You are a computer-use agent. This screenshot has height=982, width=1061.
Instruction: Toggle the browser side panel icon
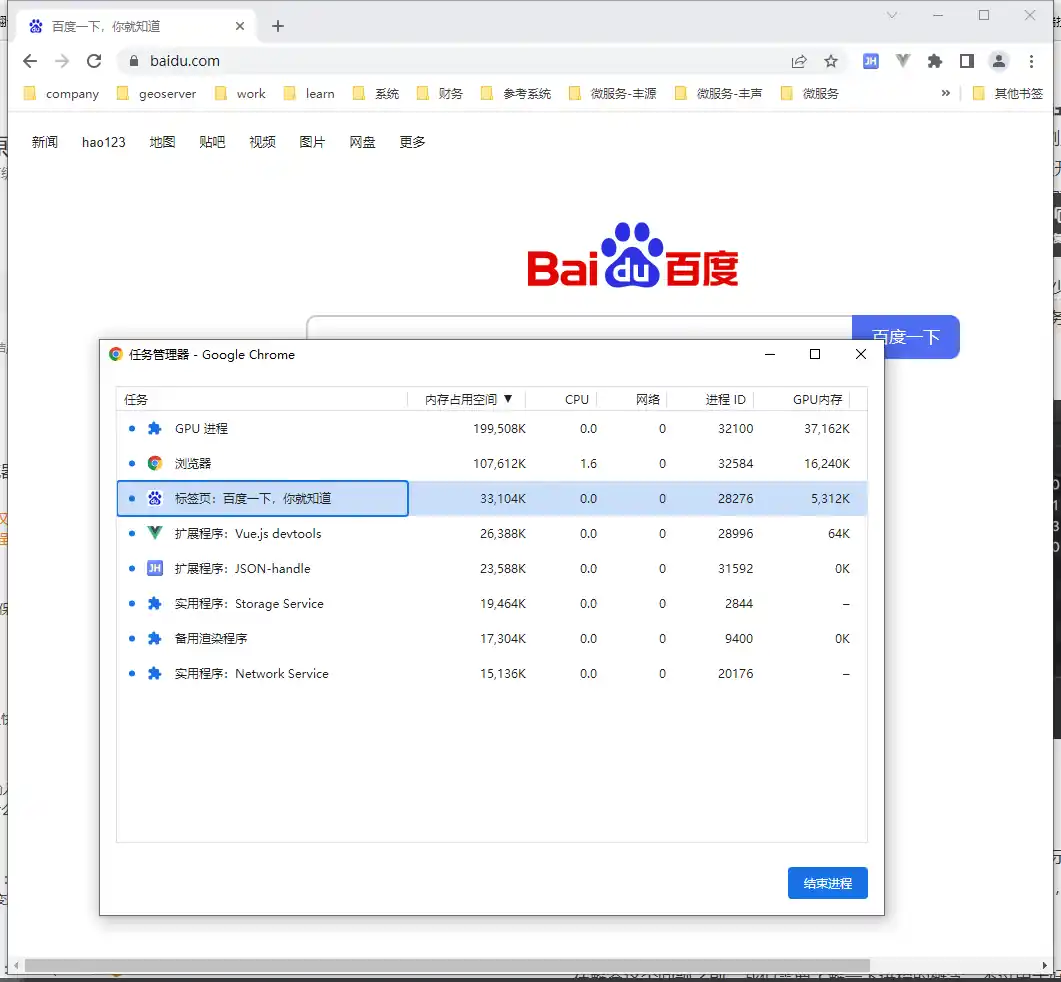[x=966, y=61]
